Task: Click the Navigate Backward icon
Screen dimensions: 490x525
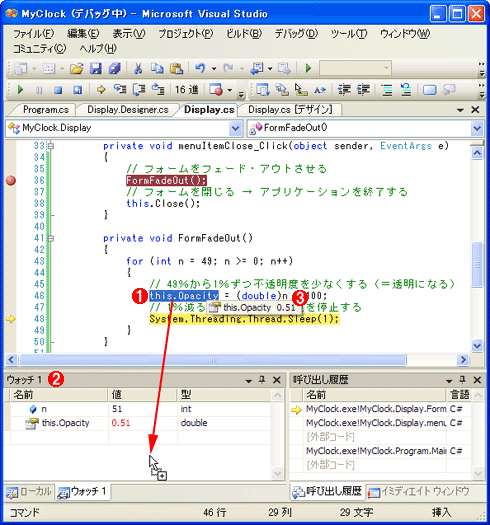Action: point(257,69)
